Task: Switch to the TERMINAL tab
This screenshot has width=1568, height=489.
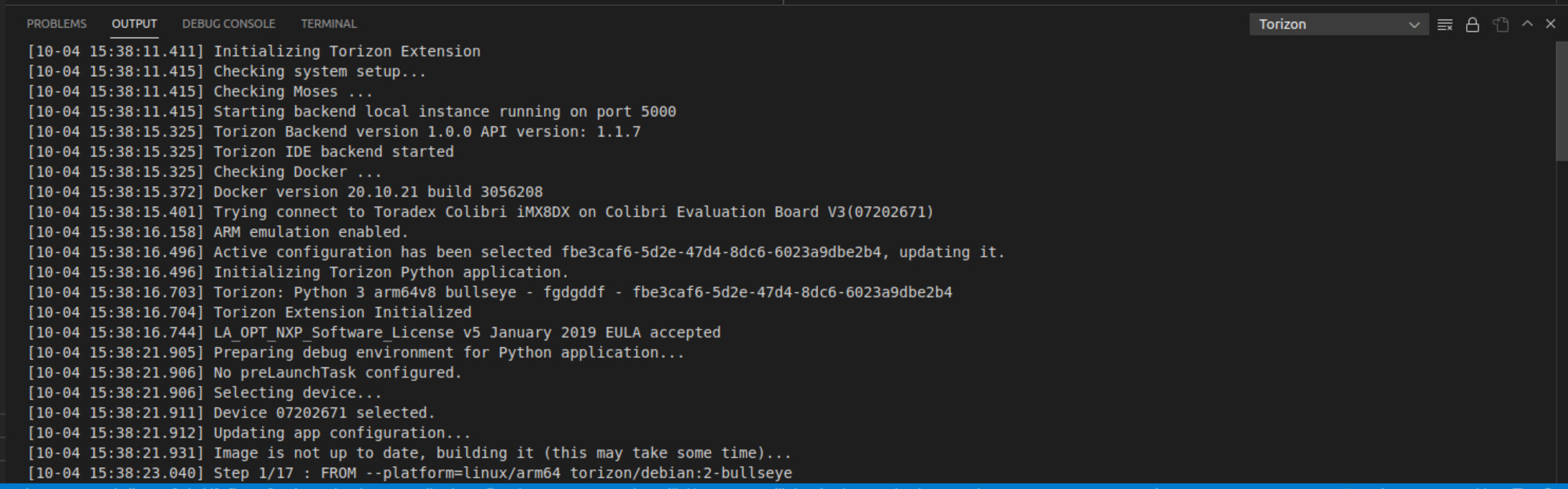Action: point(328,24)
